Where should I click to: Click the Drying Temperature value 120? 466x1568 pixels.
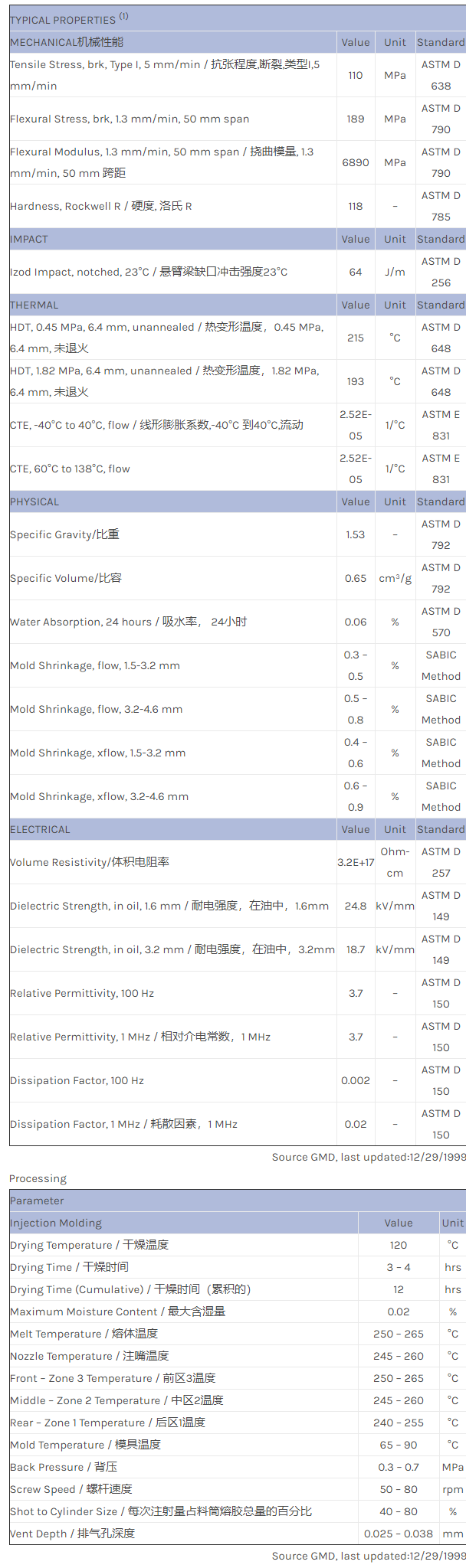click(x=399, y=1245)
